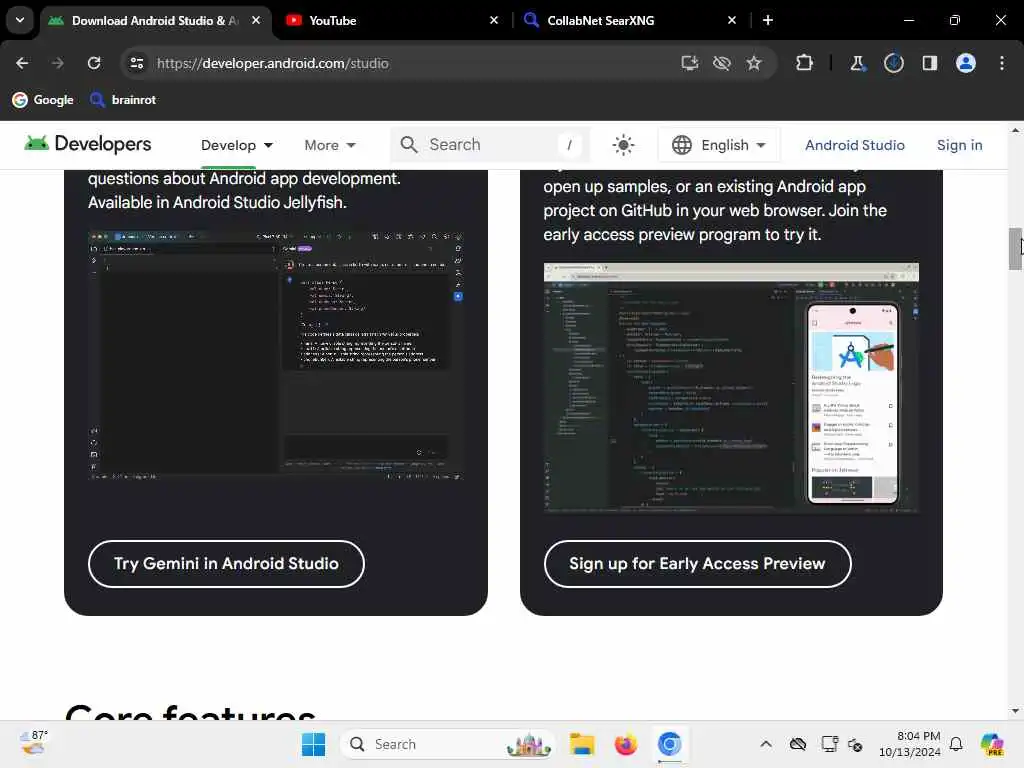
Task: Open the tab search dropdown
Action: tap(20, 20)
